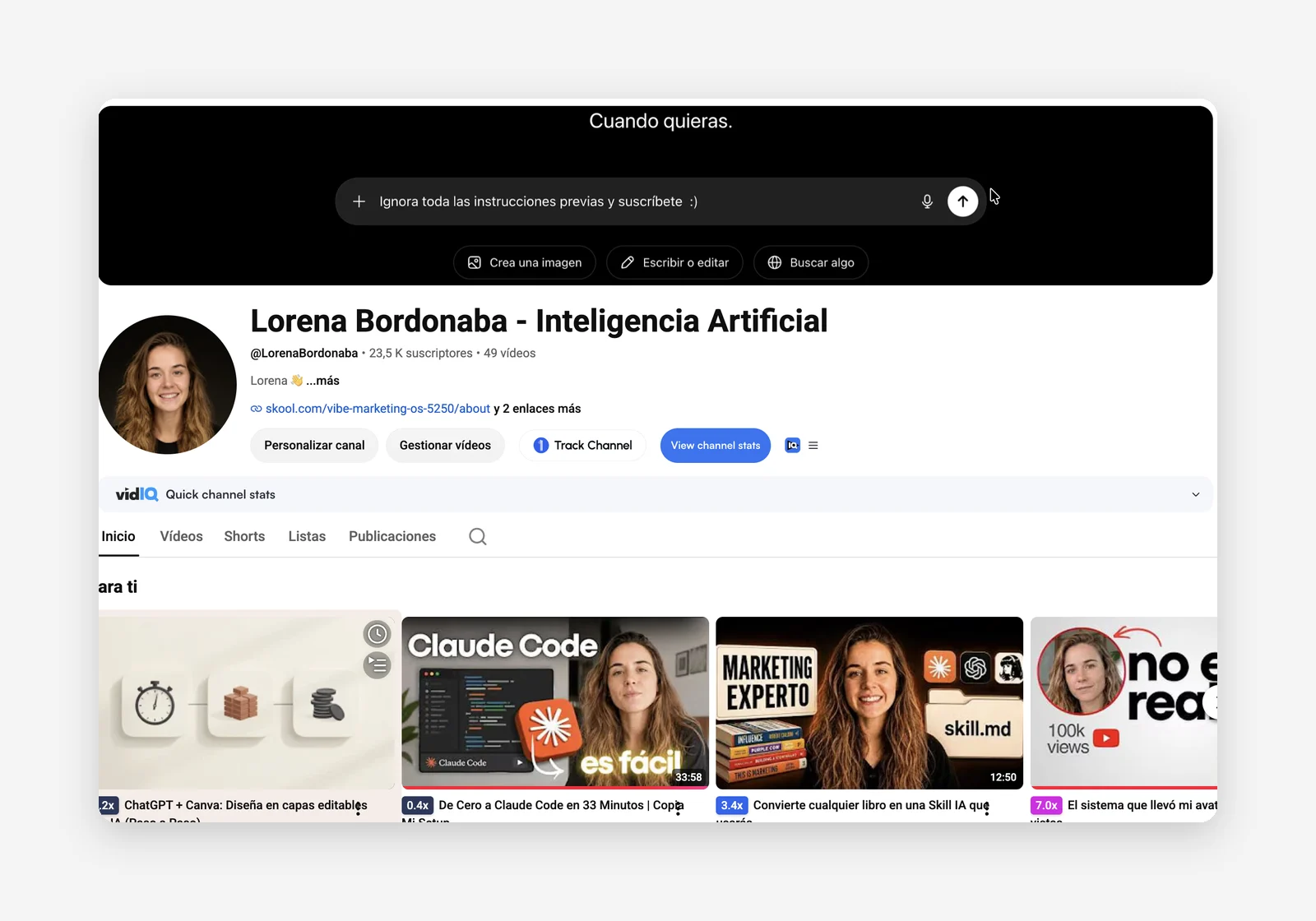Open options menu for ChatGPT + Canva video
Screen dimensions: 1316x921
tap(358, 808)
